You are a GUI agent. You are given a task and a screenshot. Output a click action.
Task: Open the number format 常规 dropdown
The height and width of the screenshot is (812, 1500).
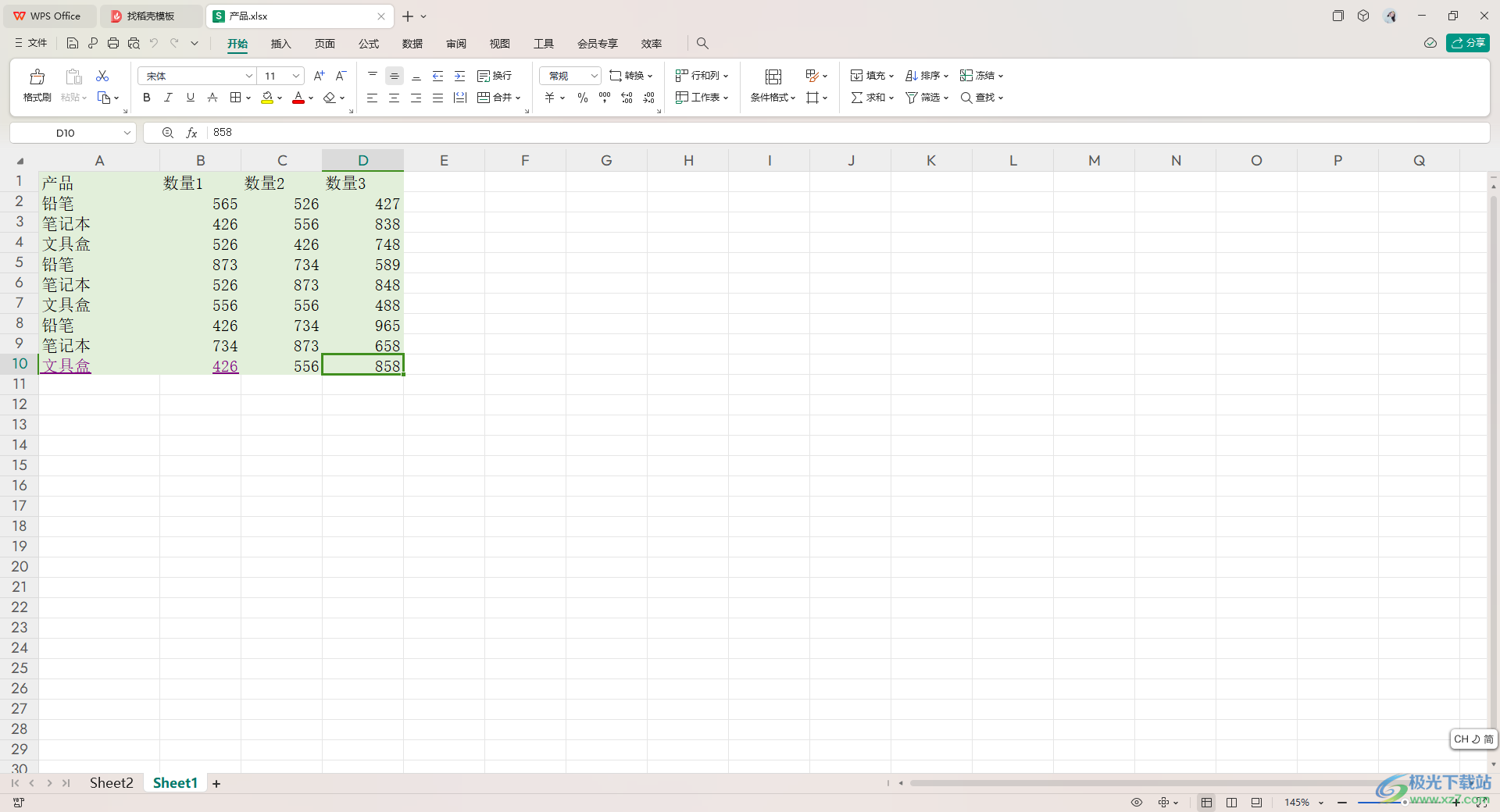pyautogui.click(x=595, y=76)
